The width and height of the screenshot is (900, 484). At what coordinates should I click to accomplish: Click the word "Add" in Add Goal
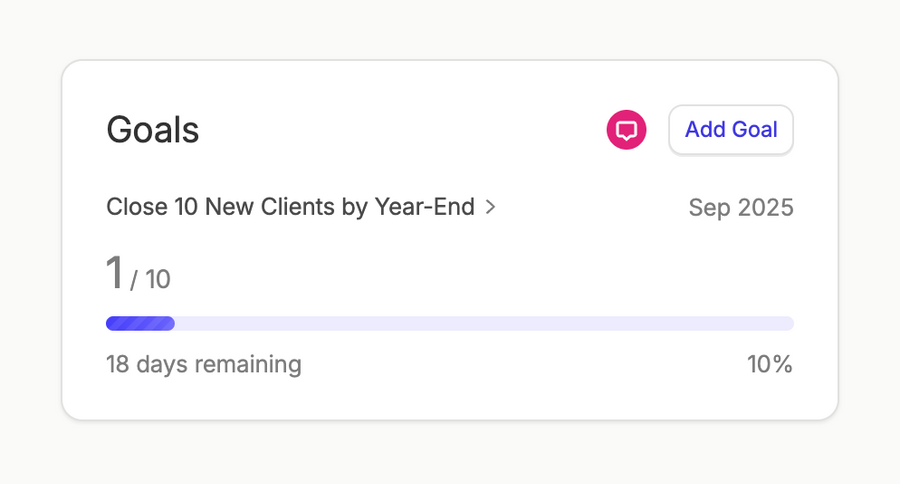705,130
